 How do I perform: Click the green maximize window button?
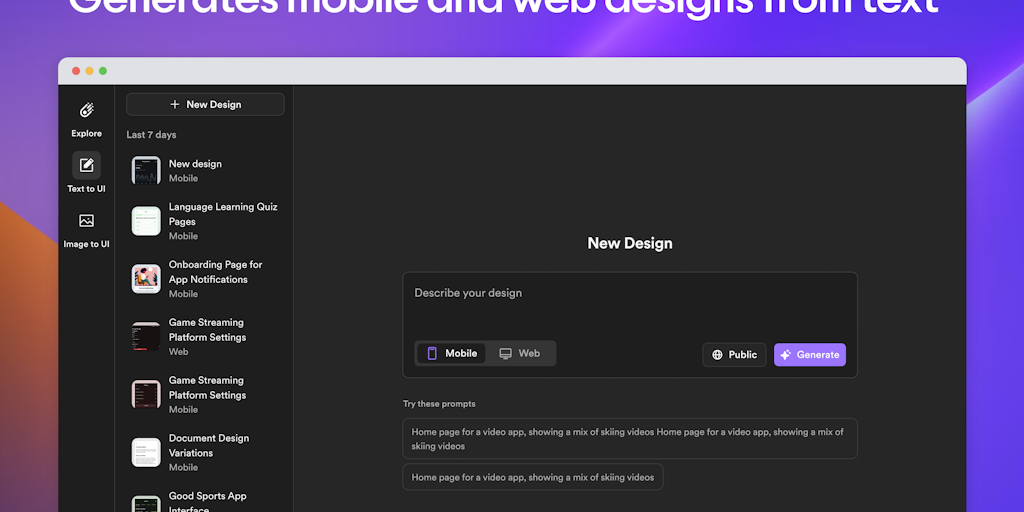[103, 71]
